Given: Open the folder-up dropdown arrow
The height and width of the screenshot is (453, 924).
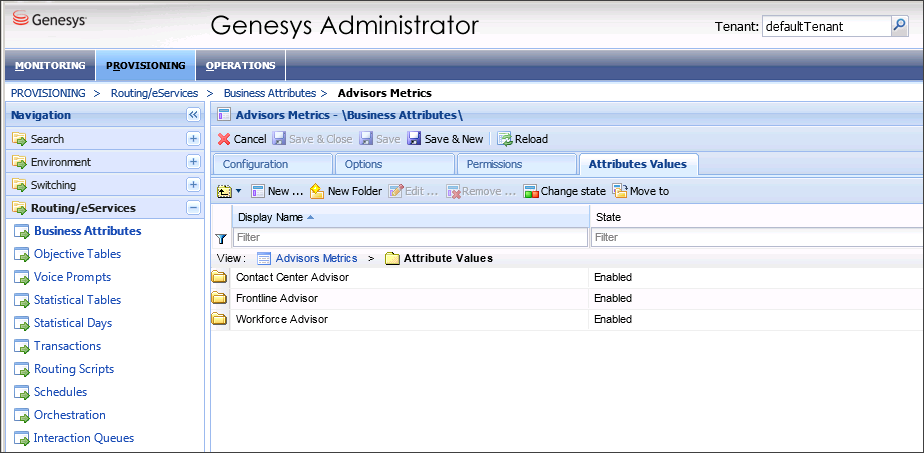Looking at the screenshot, I should coord(239,191).
